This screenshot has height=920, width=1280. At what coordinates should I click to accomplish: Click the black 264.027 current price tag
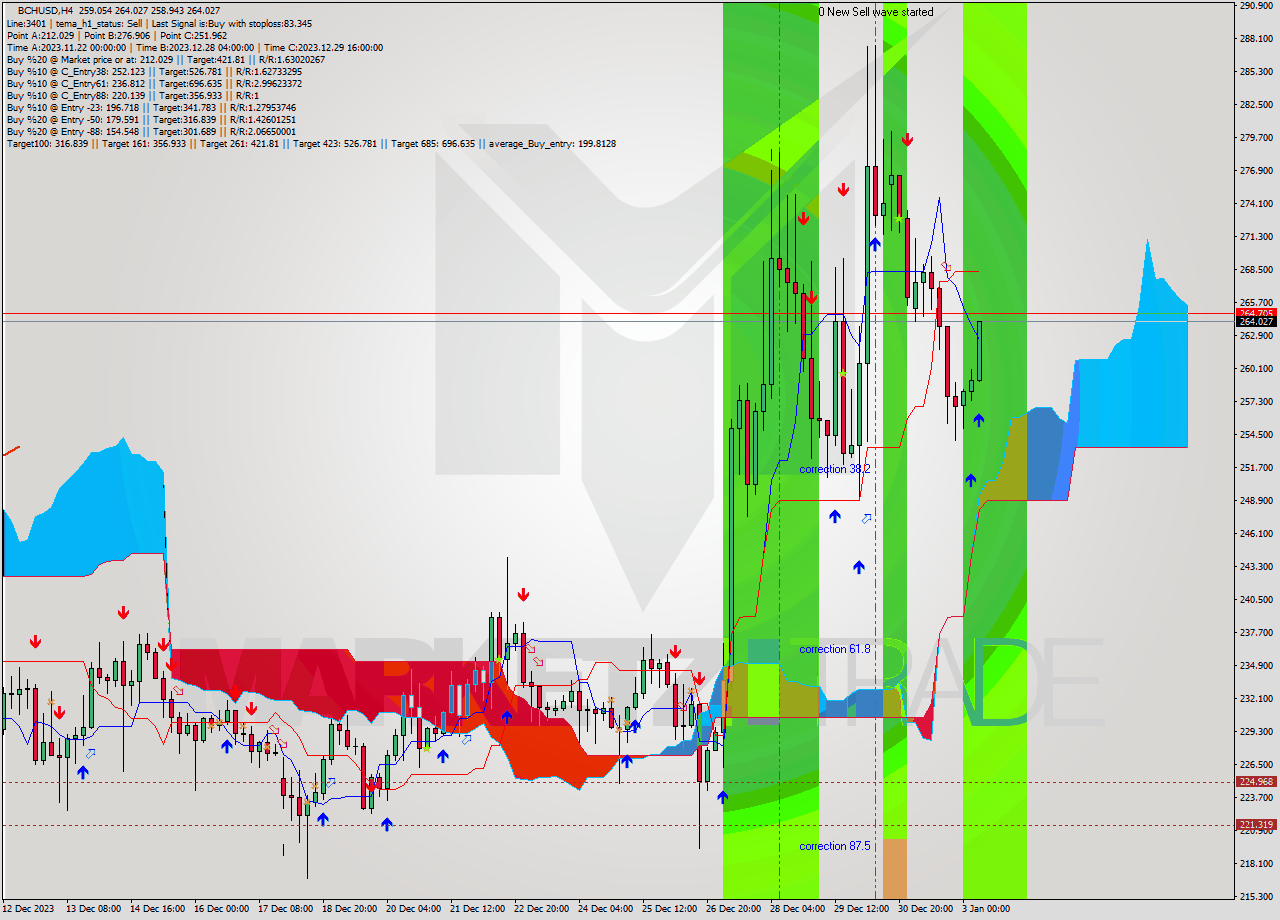pos(1257,321)
